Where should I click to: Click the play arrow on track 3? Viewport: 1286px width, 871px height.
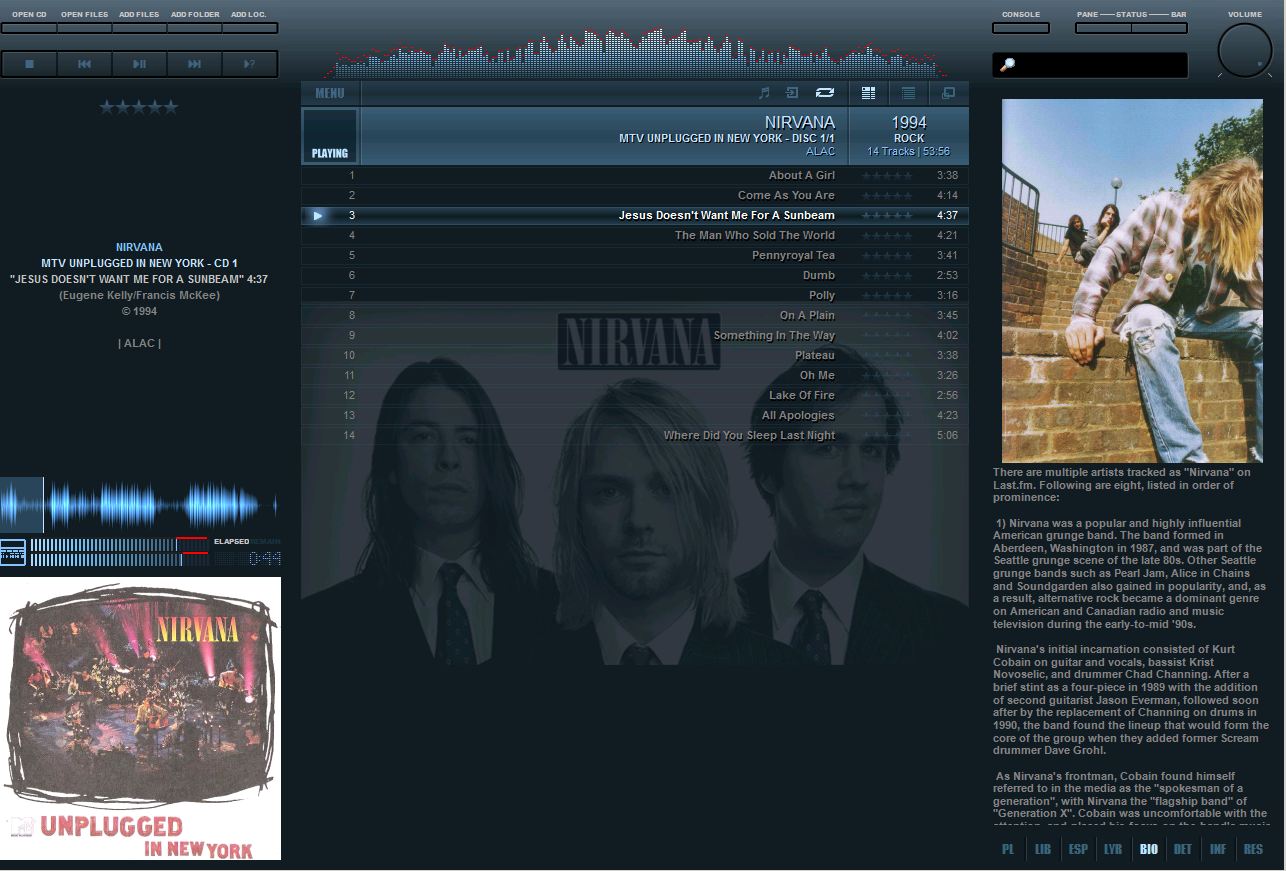(x=318, y=215)
